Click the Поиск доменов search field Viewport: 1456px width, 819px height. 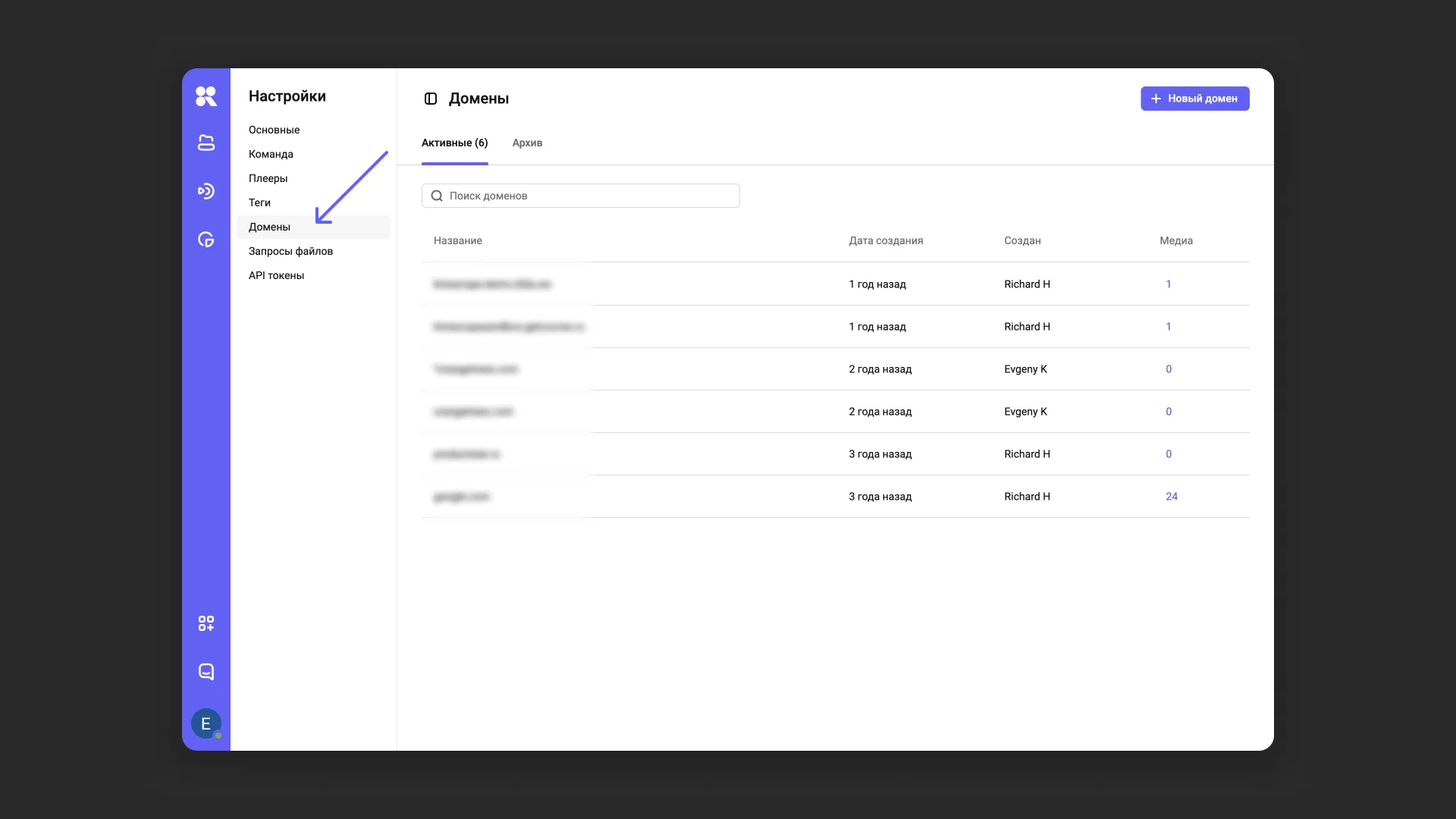580,196
